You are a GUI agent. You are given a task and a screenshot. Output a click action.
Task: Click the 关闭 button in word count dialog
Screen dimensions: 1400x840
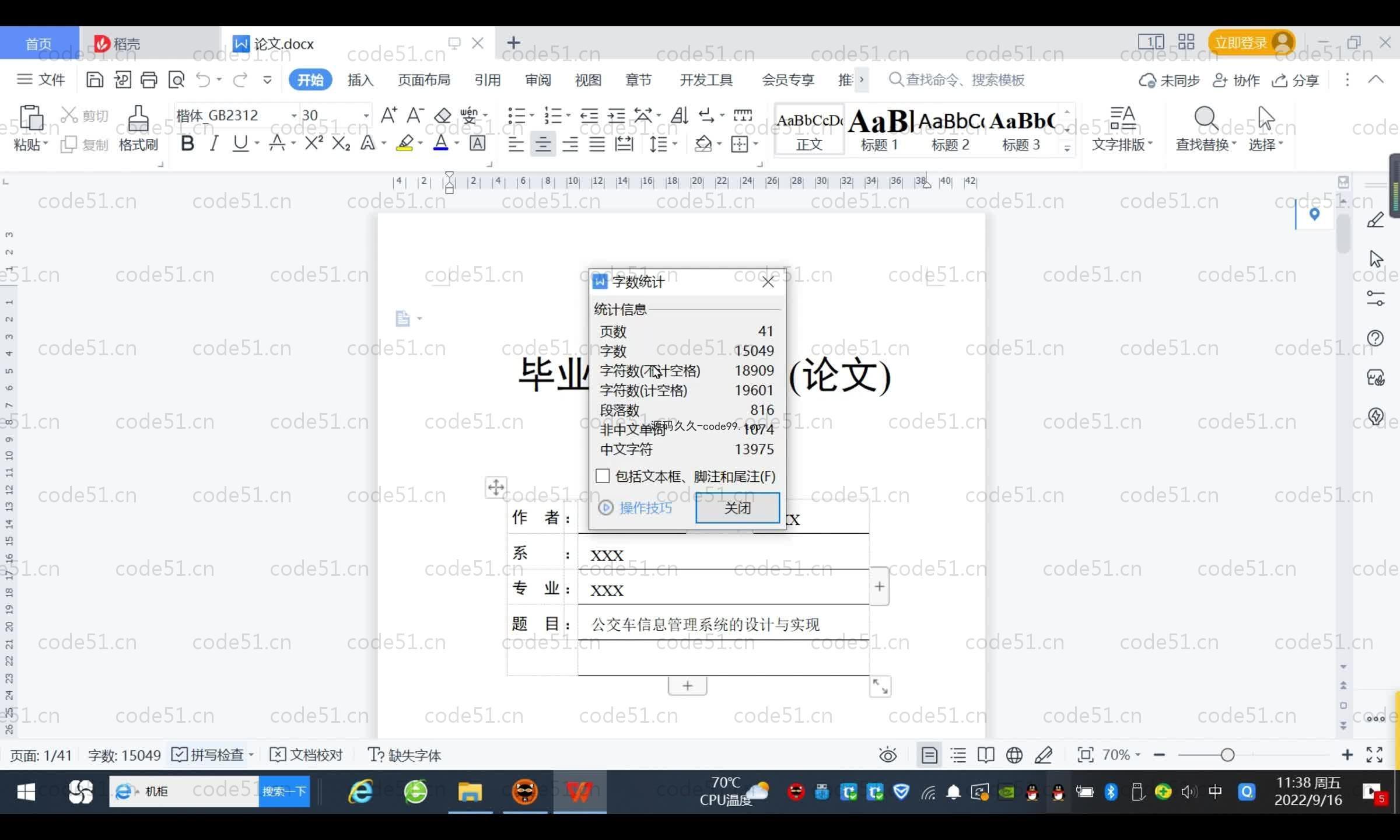click(x=737, y=508)
